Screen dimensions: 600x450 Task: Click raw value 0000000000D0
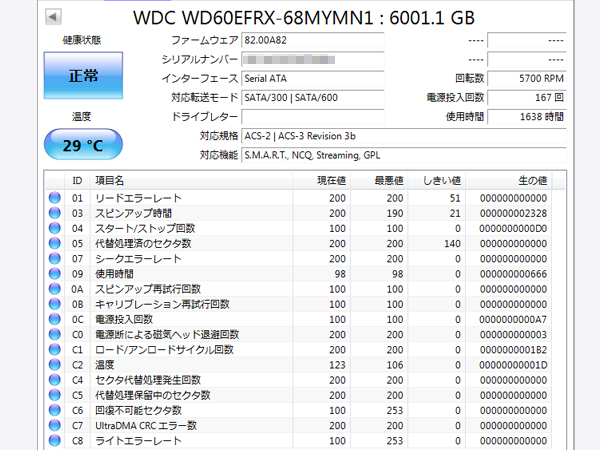coord(513,228)
